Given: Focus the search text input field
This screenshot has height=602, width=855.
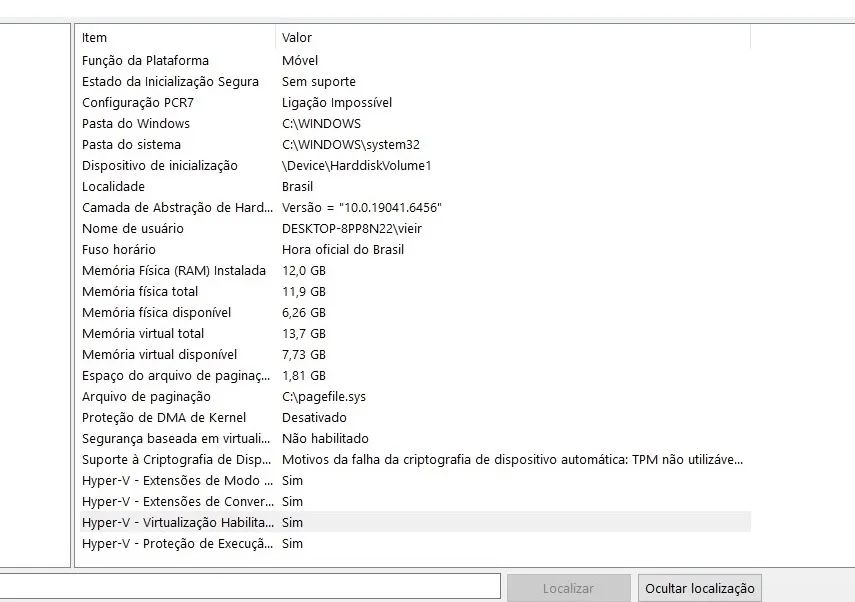Looking at the screenshot, I should 249,586.
